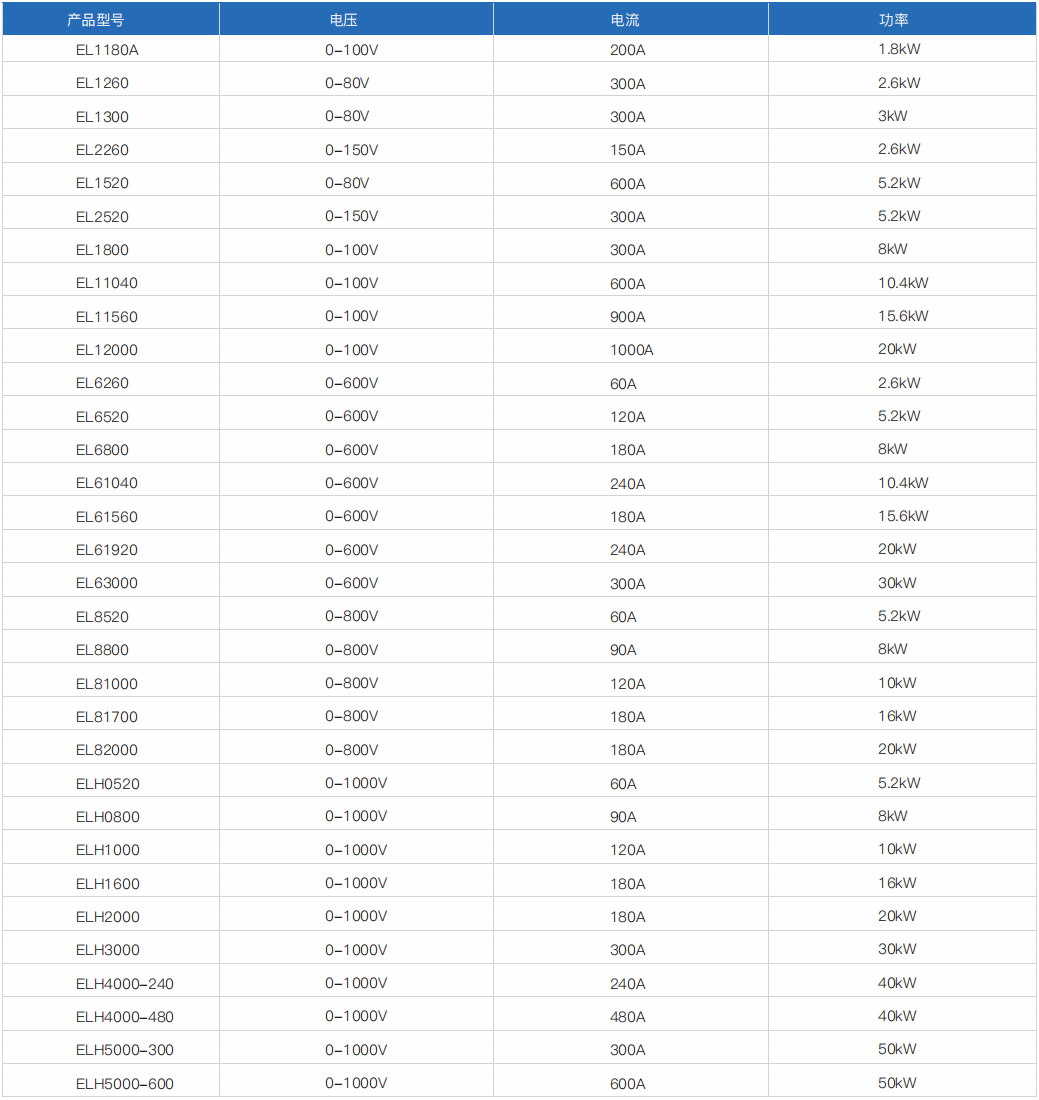
Task: Select the EL12000 model name
Action: click(x=107, y=350)
